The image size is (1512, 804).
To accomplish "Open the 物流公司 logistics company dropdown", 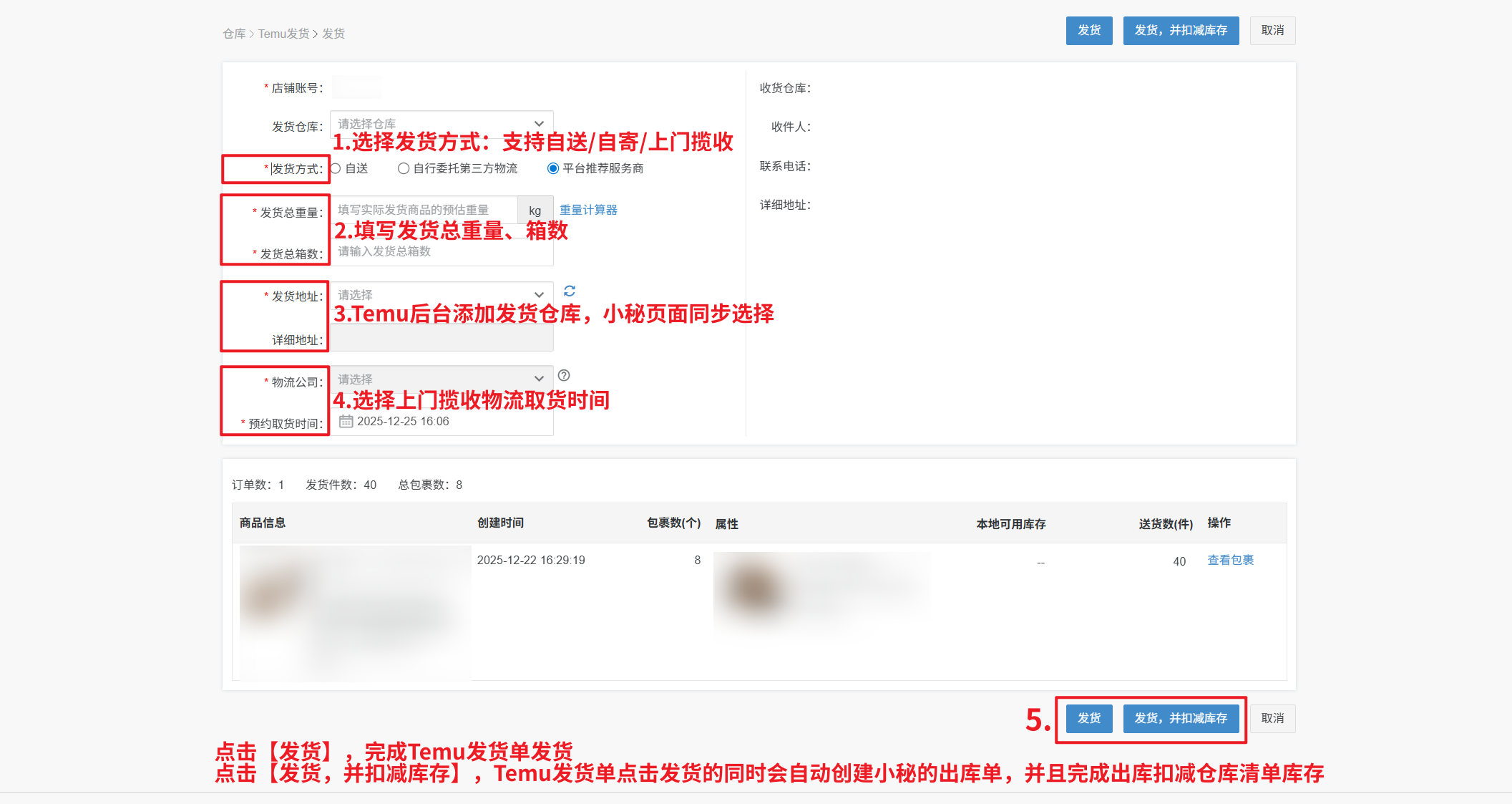I will point(441,379).
